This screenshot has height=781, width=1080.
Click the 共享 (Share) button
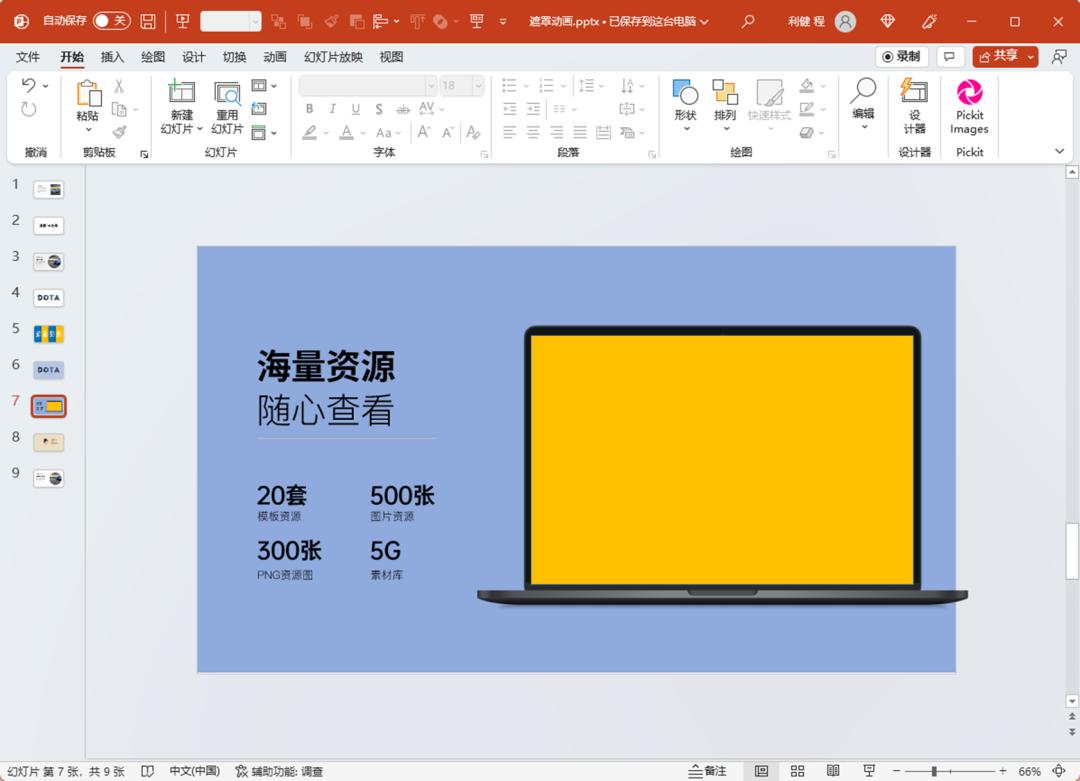click(x=1004, y=56)
